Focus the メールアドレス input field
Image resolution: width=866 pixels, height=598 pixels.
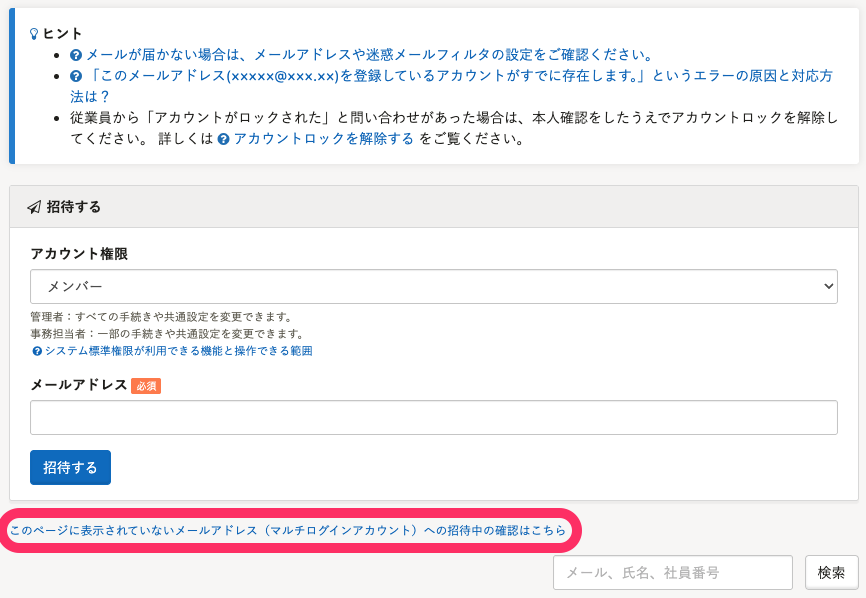433,418
